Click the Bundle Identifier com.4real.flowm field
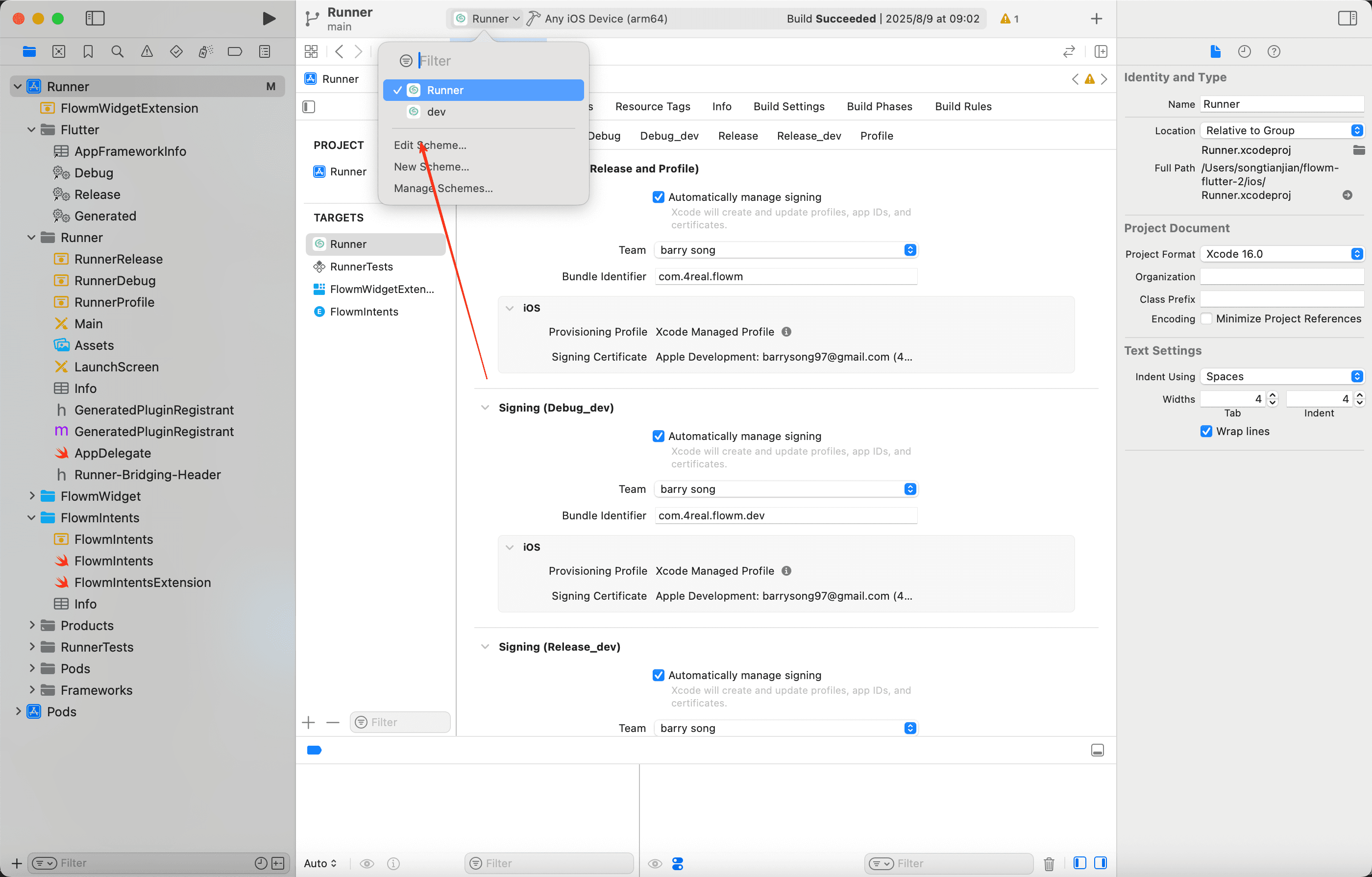Viewport: 1372px width, 877px height. (785, 276)
